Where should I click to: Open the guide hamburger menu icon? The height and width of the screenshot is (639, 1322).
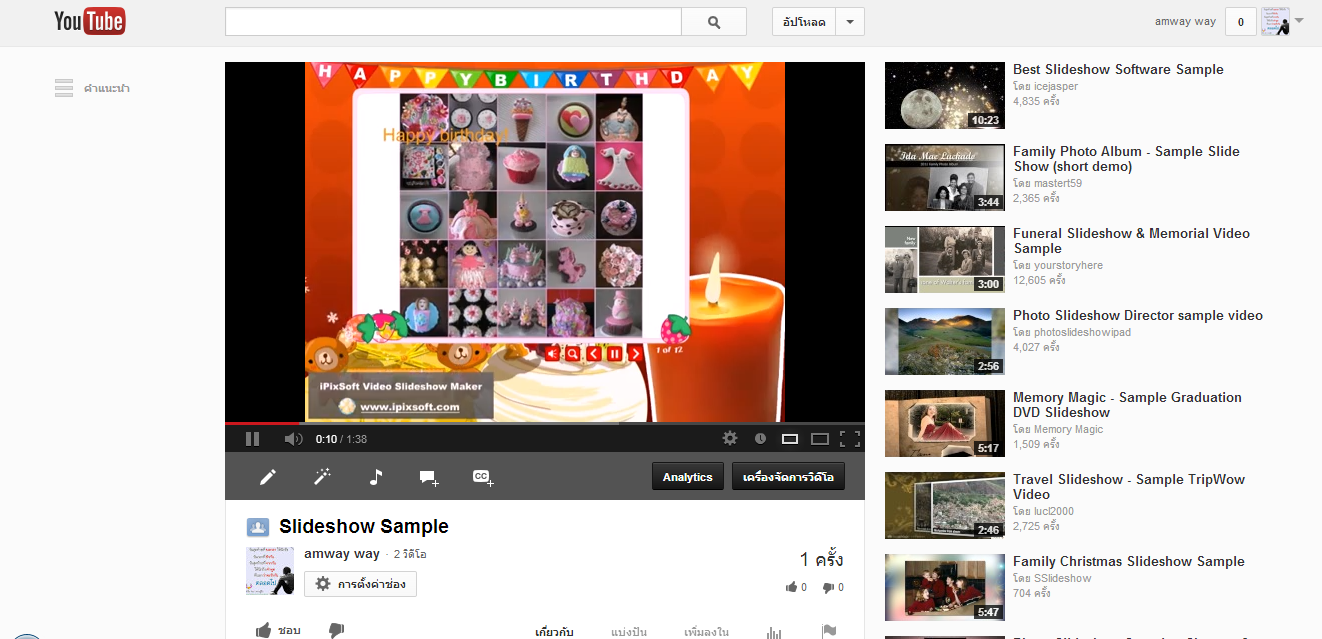coord(64,88)
